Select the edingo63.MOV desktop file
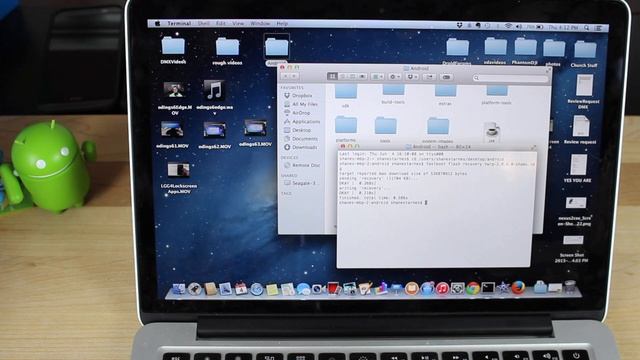Screen dimensions: 640x360 pos(256,132)
